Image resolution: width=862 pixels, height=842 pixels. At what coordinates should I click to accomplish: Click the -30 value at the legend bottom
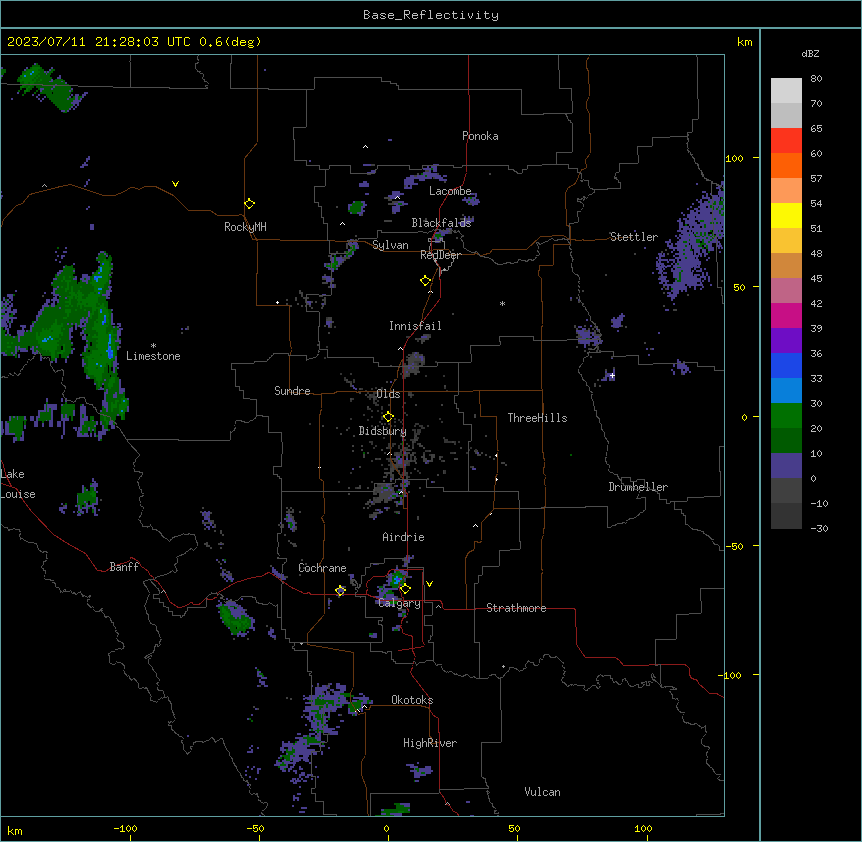point(819,528)
